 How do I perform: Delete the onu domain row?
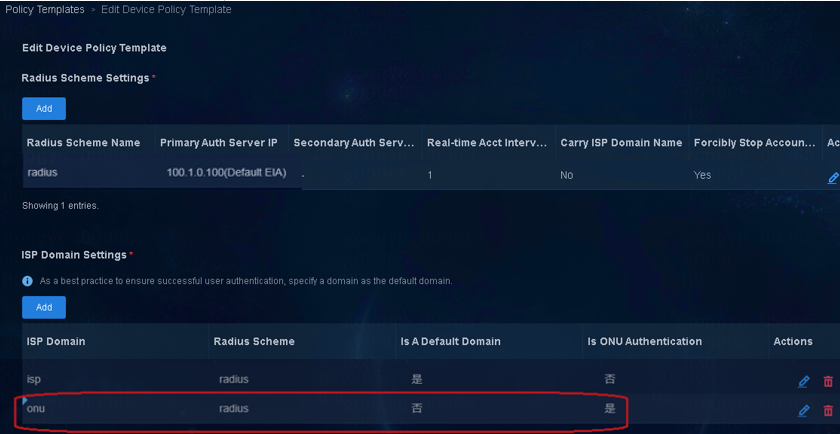tap(828, 410)
